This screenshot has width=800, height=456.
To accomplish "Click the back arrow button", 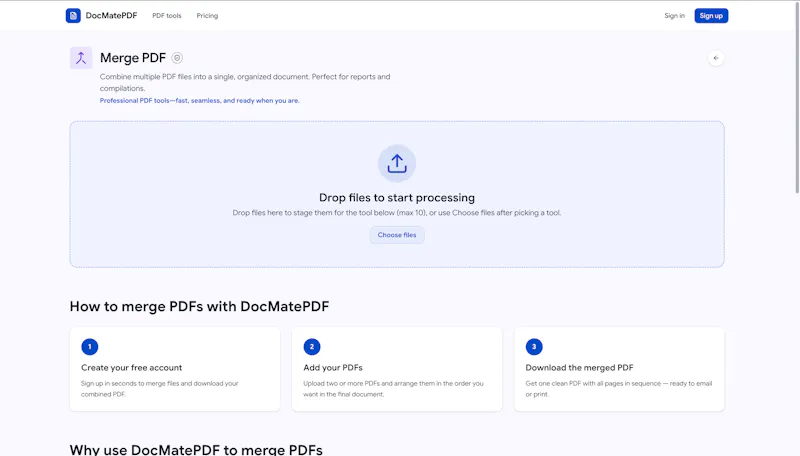I will click(716, 58).
